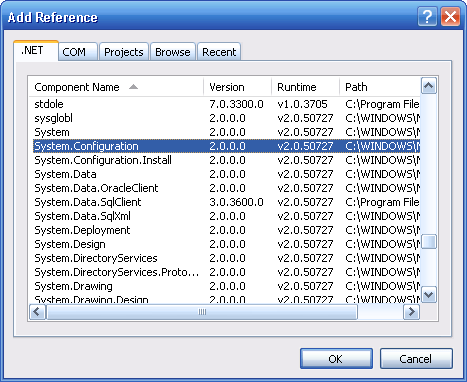
Task: Select the System.Design row
Action: click(226, 244)
